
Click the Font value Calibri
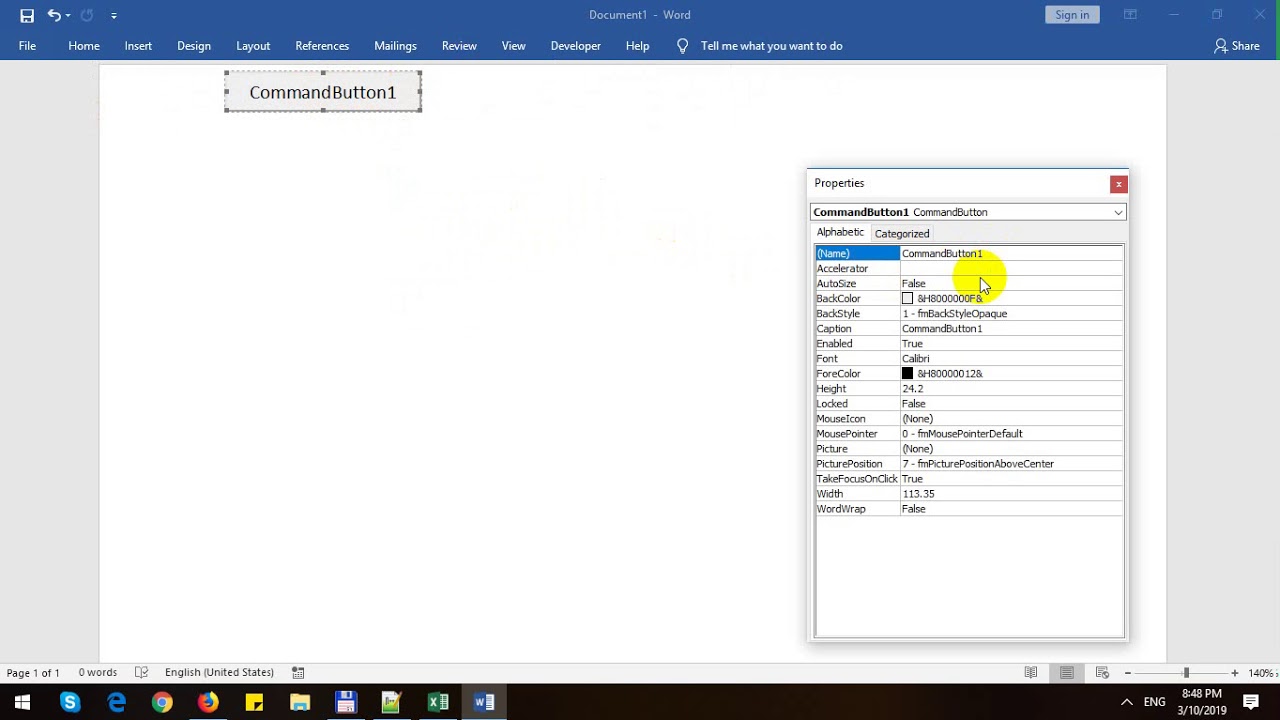point(916,359)
